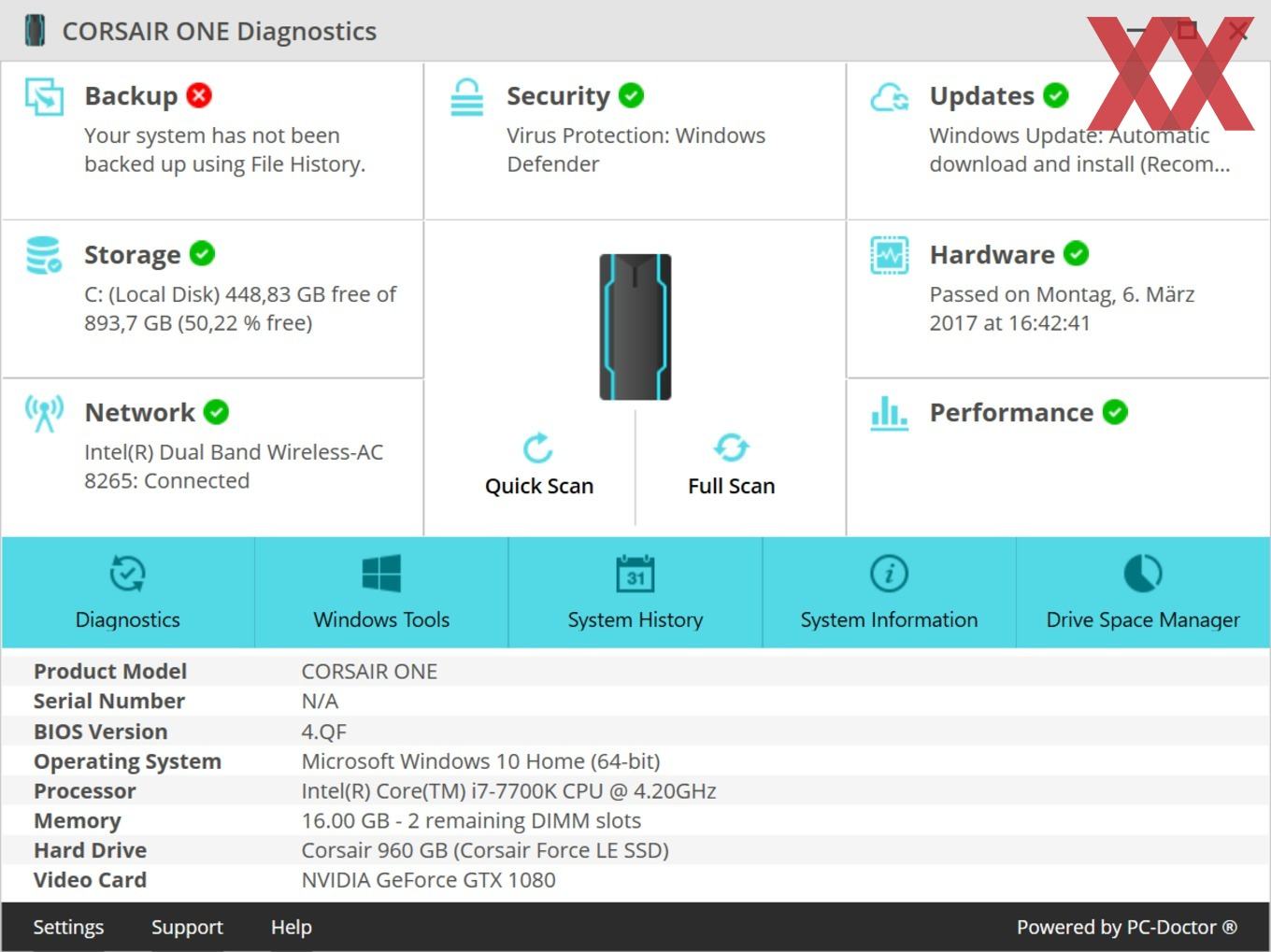Click the Updates heading
The height and width of the screenshot is (952, 1271).
[x=982, y=95]
